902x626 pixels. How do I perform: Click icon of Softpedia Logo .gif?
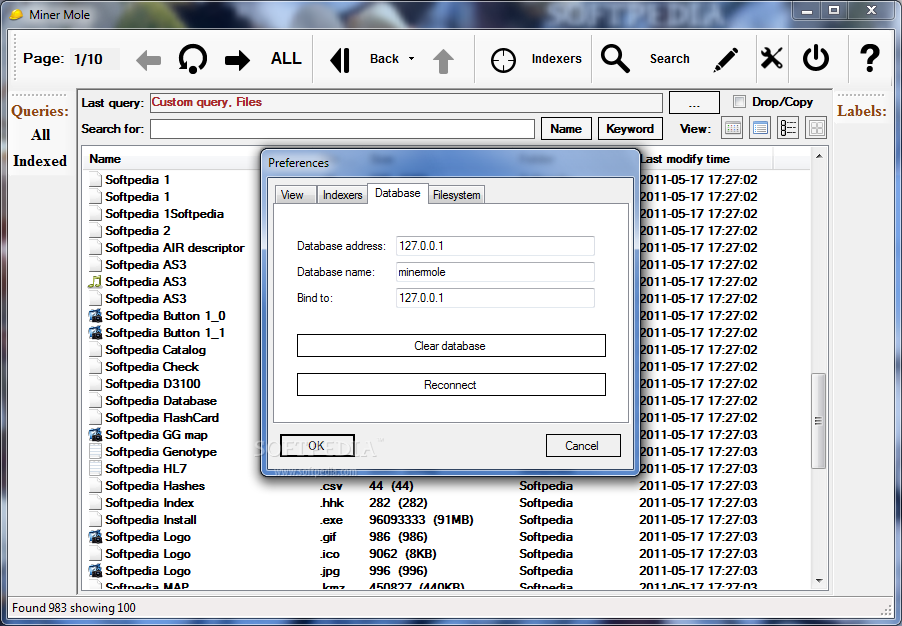95,537
